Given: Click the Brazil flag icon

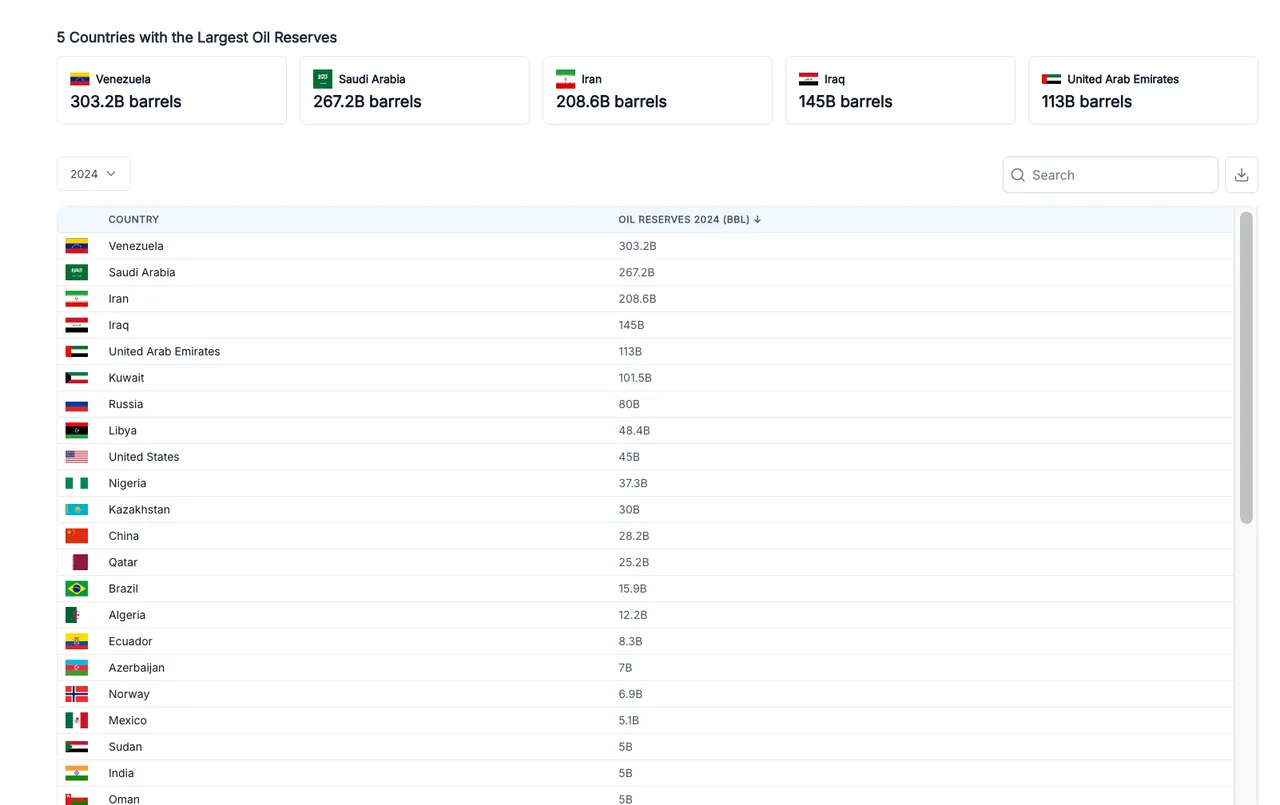Looking at the screenshot, I should (x=77, y=589).
